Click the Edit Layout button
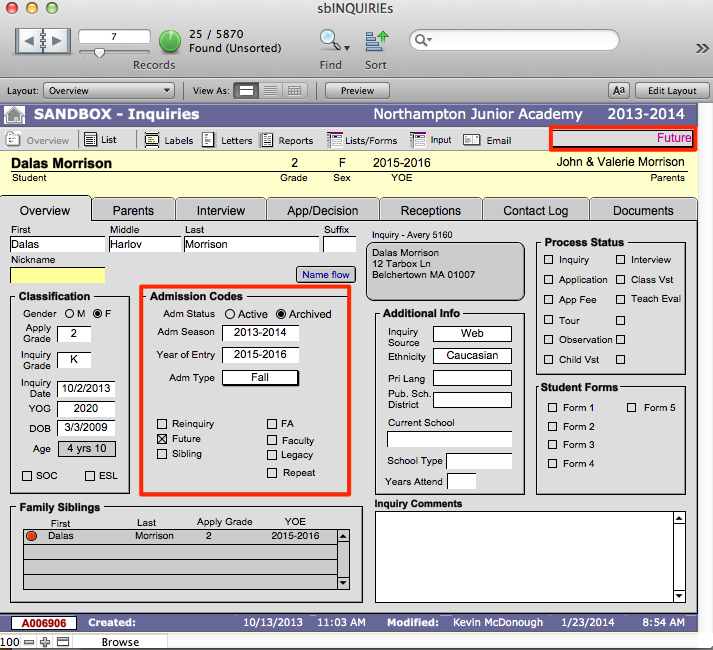Screen dimensions: 713x650 (665, 90)
